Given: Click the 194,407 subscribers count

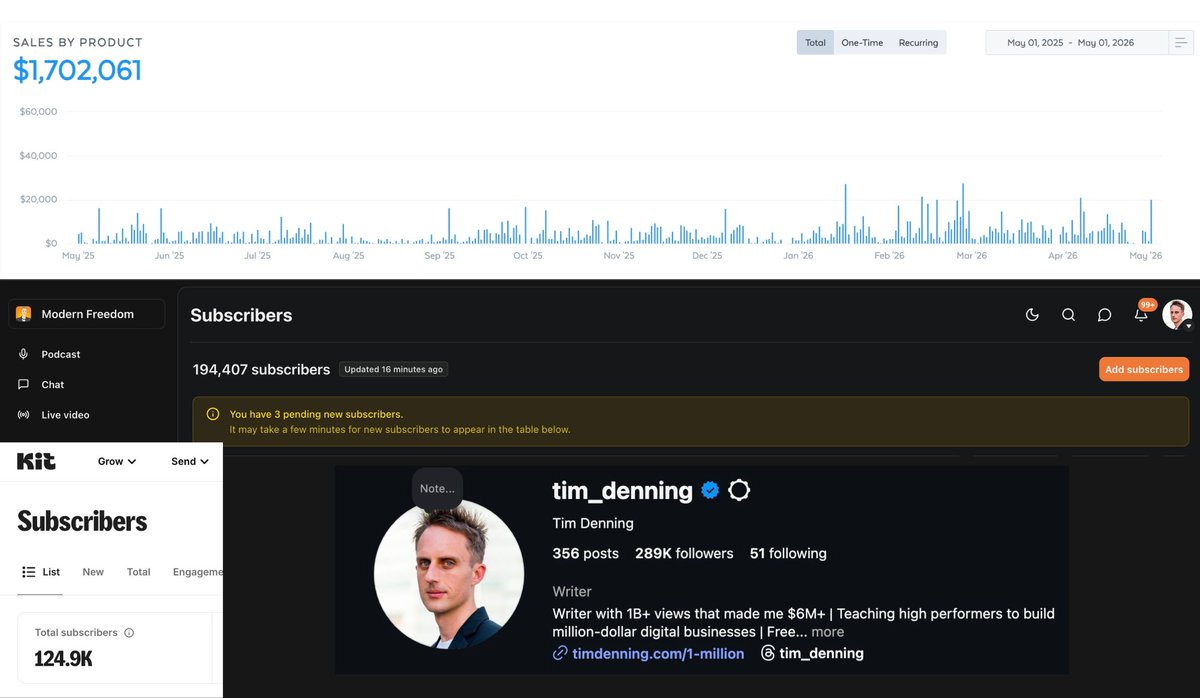Looking at the screenshot, I should 261,369.
